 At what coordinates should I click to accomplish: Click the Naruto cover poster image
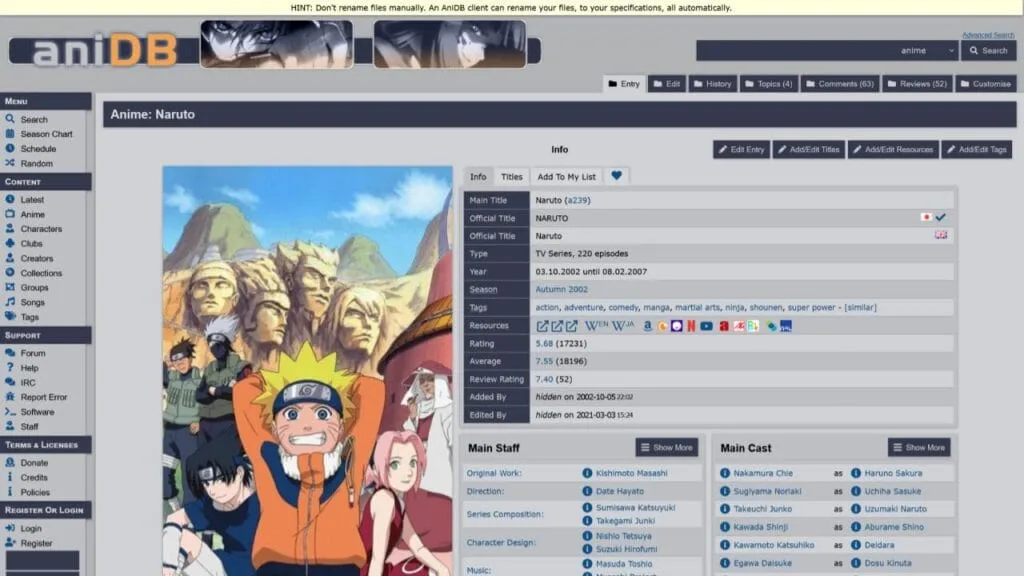pyautogui.click(x=308, y=370)
